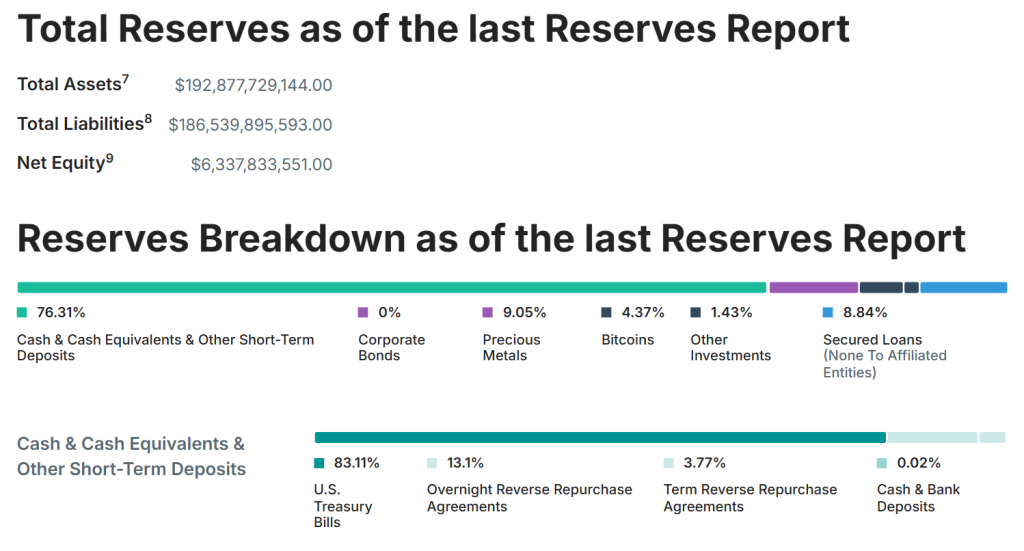Click the Total Liabilities dollar amount
Image resolution: width=1024 pixels, height=551 pixels.
coord(250,125)
